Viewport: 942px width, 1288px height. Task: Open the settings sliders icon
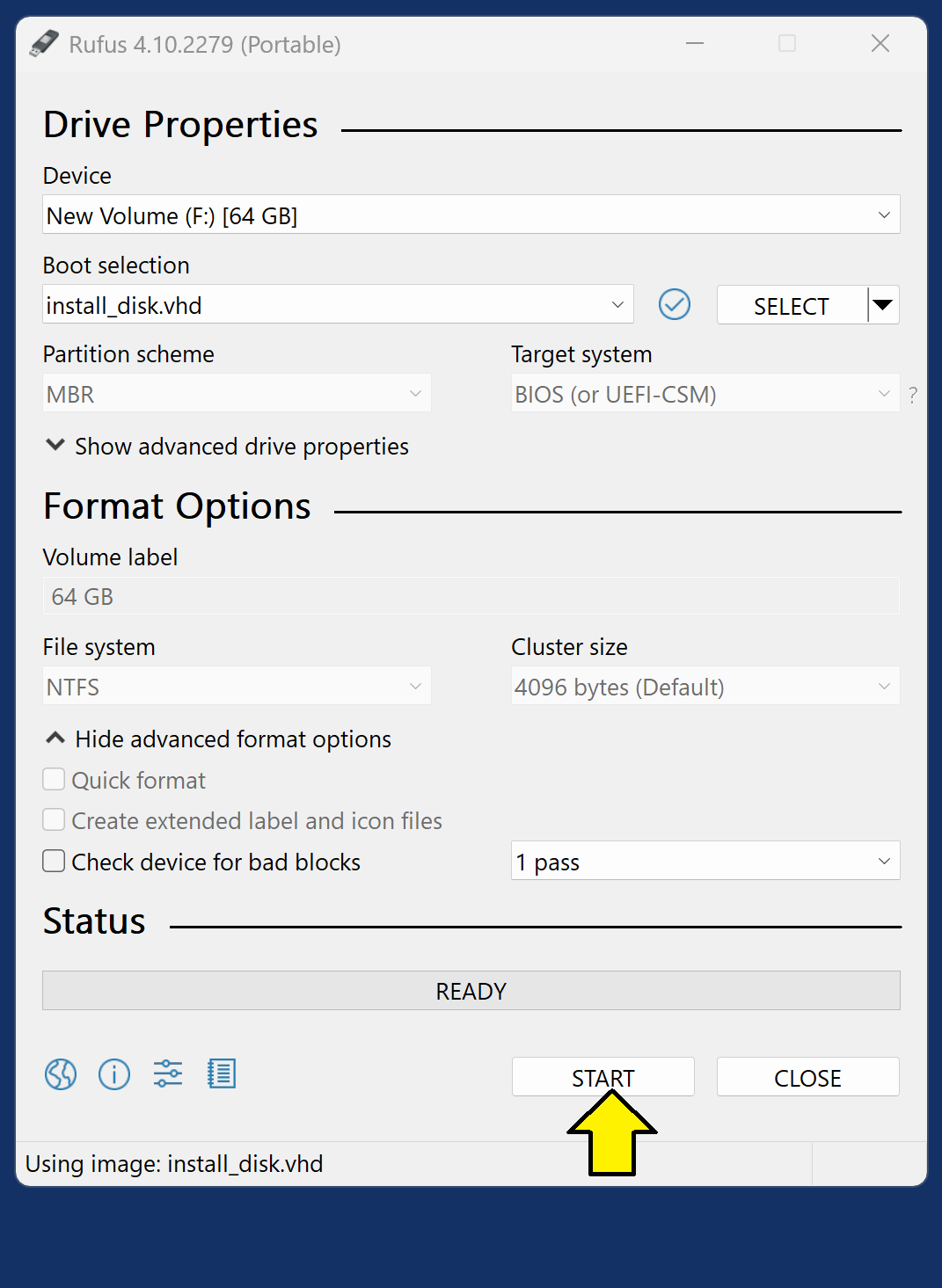(168, 1073)
